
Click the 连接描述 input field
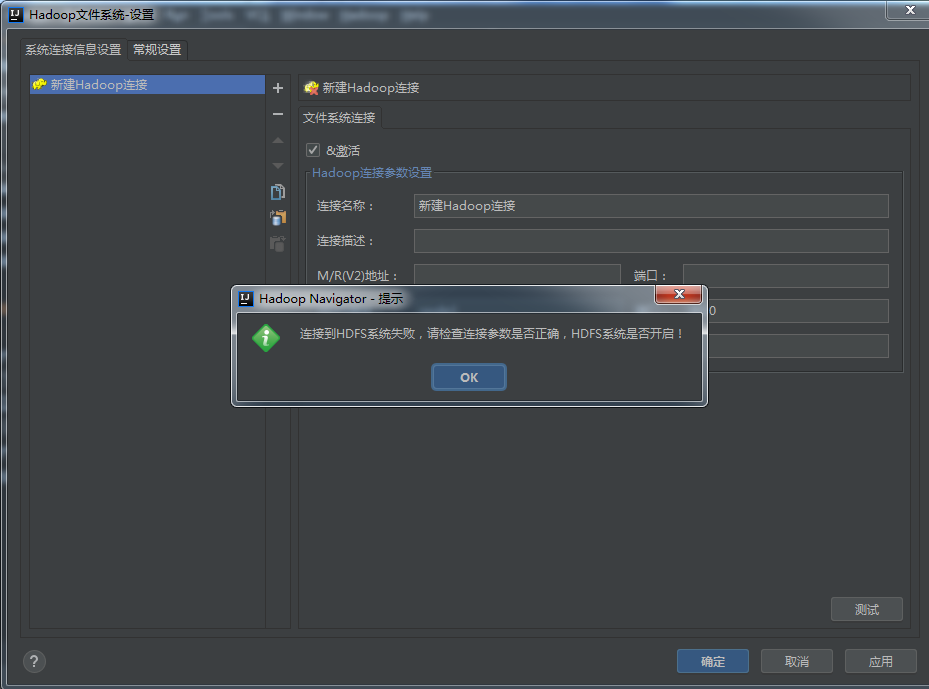point(651,241)
